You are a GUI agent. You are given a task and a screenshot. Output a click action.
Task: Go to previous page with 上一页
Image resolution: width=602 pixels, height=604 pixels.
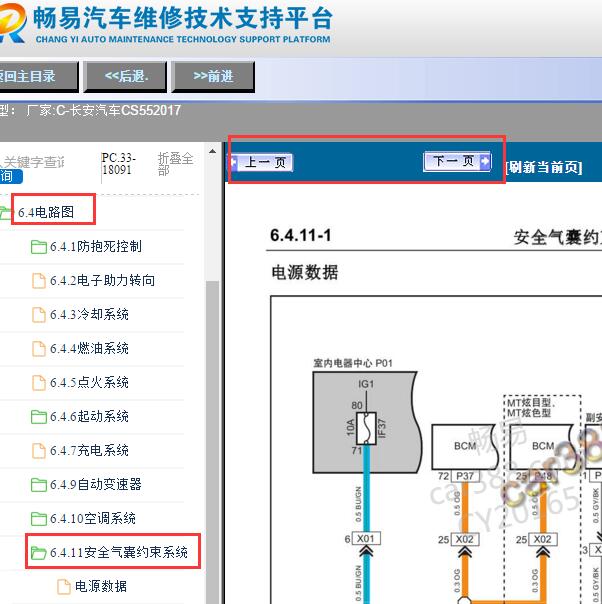(x=262, y=162)
